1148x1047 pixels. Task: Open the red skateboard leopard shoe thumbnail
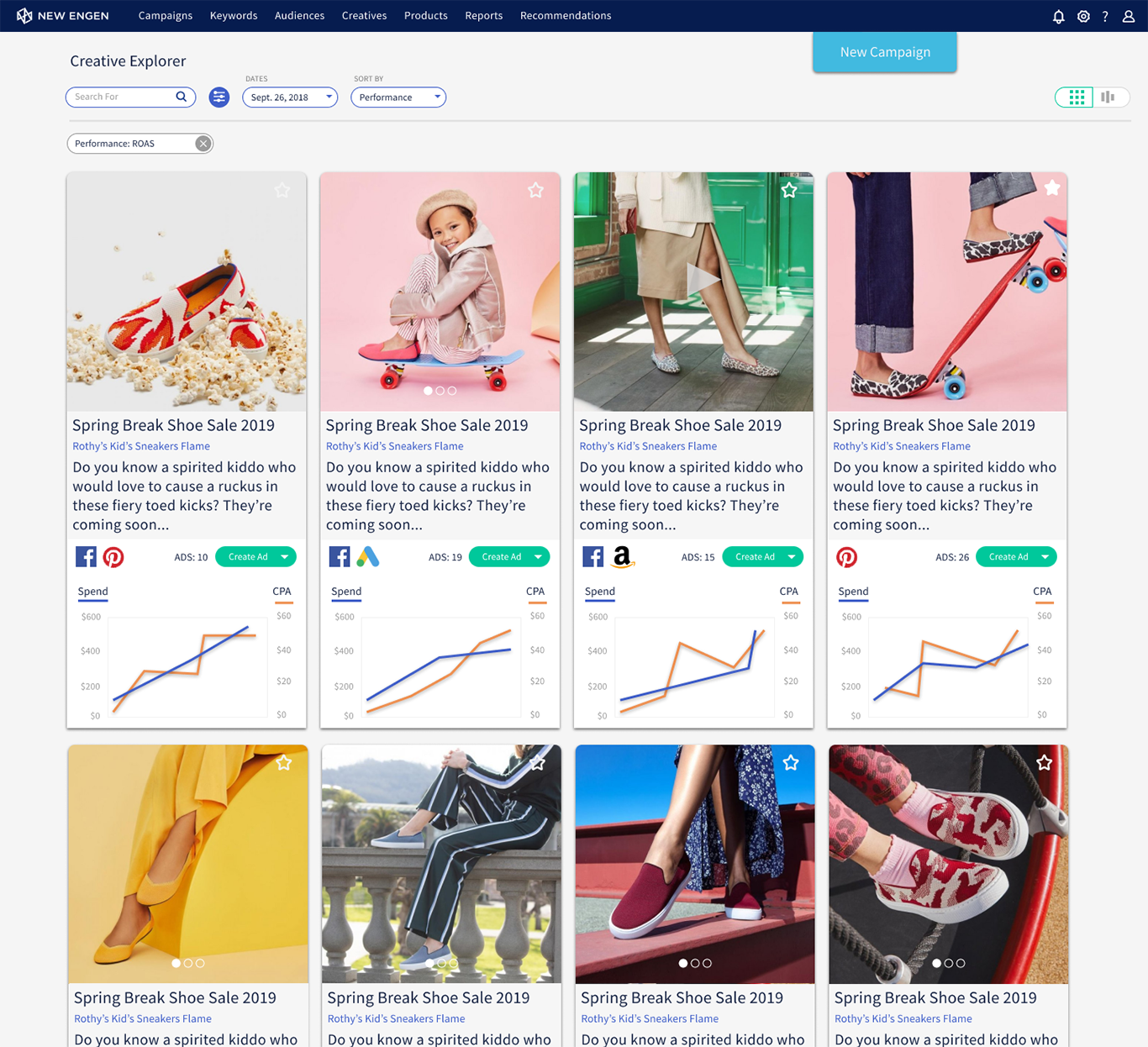click(x=947, y=292)
